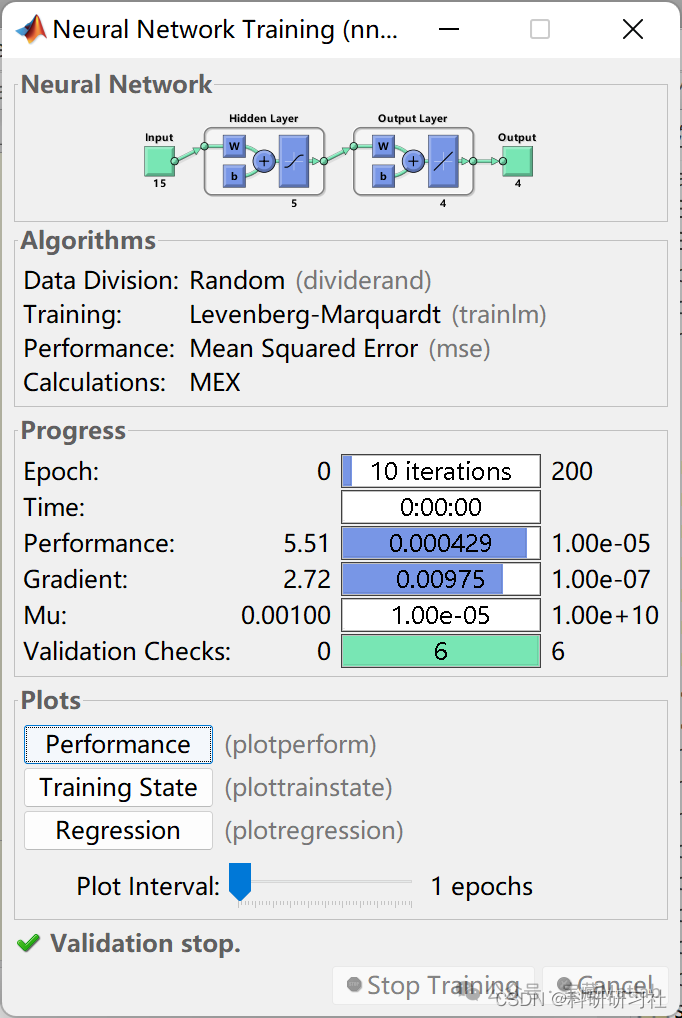Click the Random data division text
682x1018 pixels.
click(x=237, y=280)
